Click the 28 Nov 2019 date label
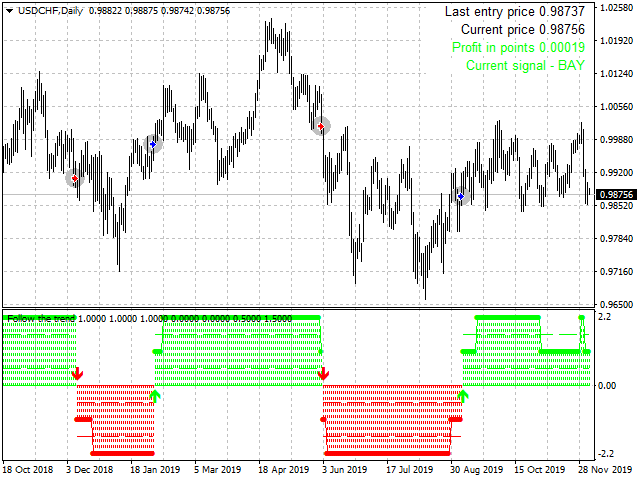 pyautogui.click(x=604, y=470)
